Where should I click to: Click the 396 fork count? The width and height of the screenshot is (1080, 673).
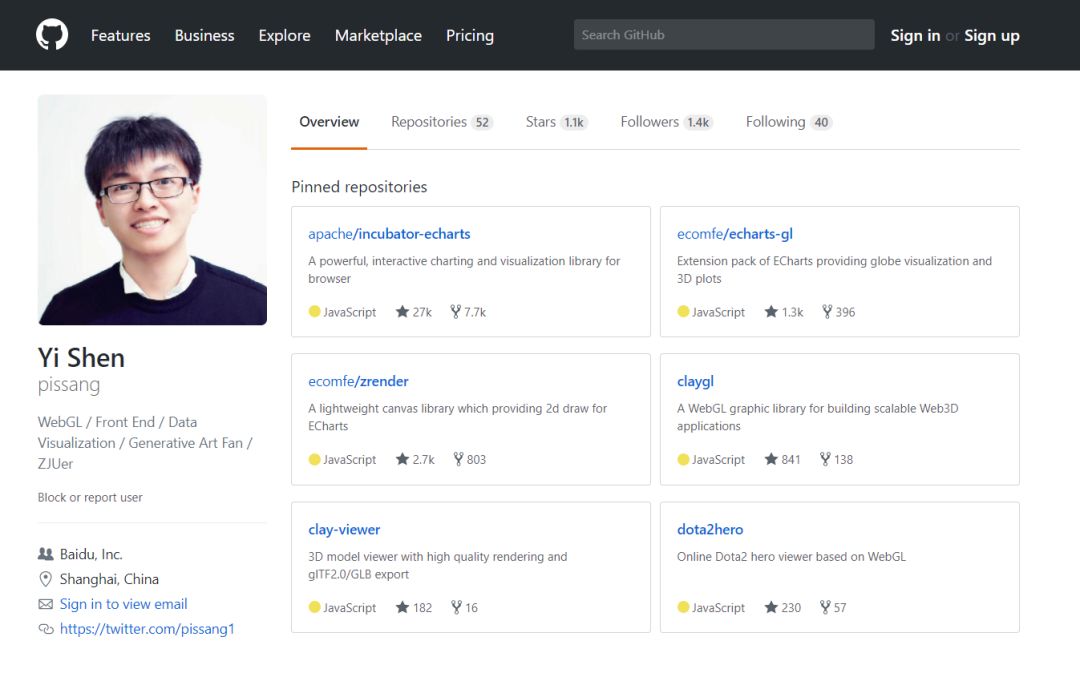(x=845, y=312)
